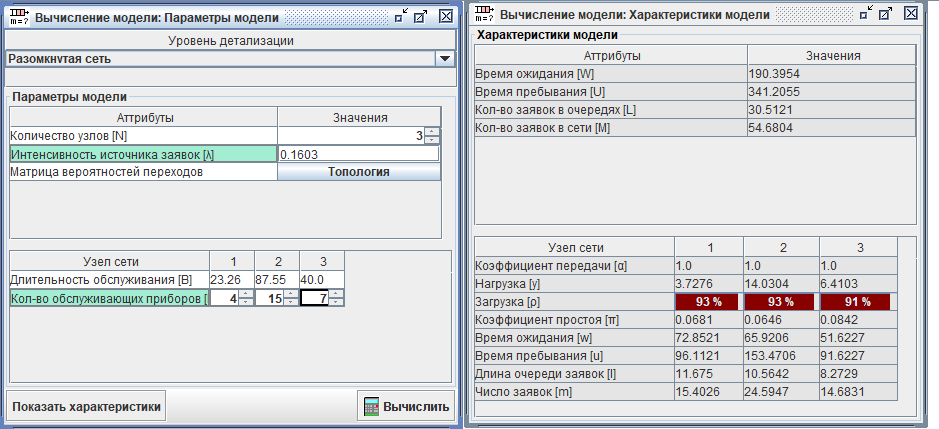This screenshot has width=939, height=429.
Task: Close the Характеристики модели window
Action: [x=911, y=14]
